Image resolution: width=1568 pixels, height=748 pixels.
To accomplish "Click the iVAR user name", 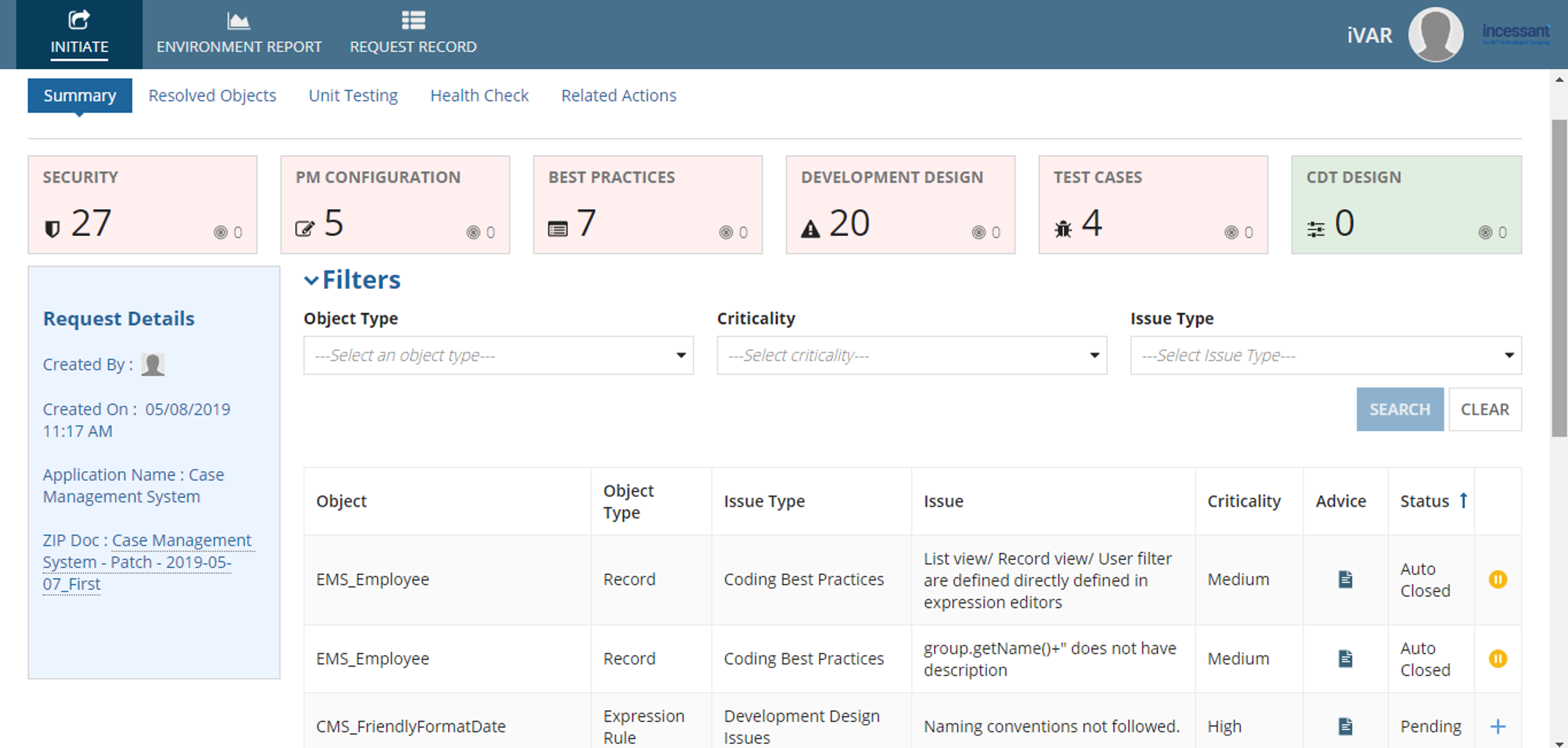I will [x=1369, y=35].
